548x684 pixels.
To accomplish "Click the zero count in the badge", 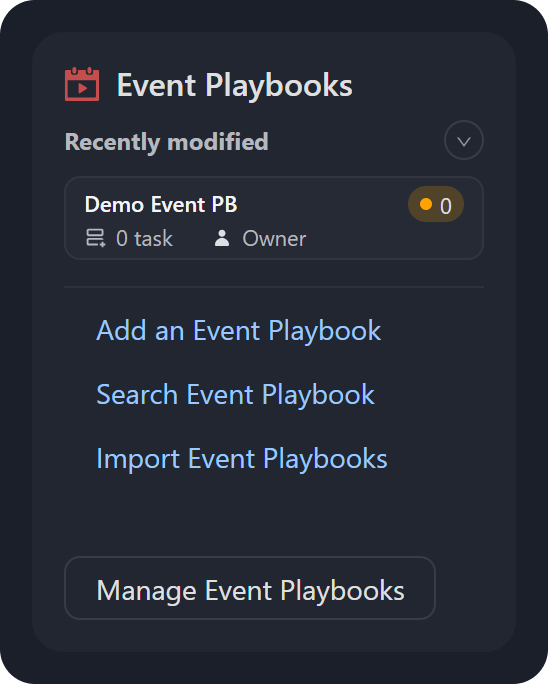I will point(445,206).
